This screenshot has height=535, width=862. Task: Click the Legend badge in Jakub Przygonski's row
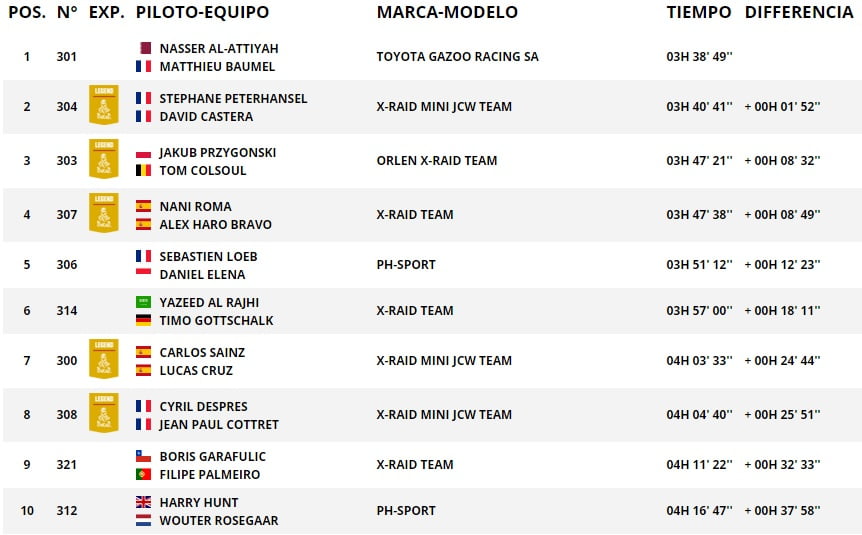pos(104,158)
